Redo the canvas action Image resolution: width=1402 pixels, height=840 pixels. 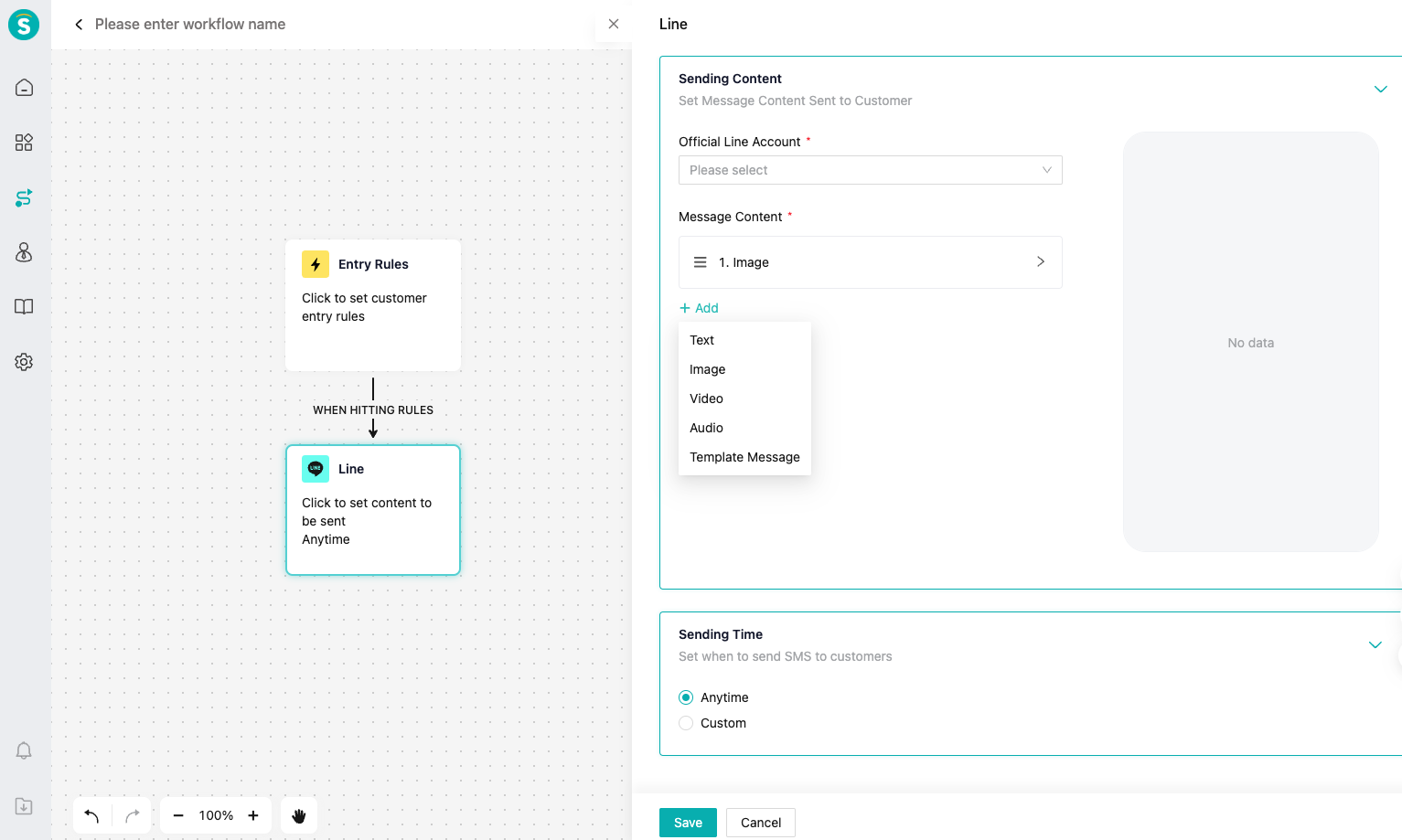pyautogui.click(x=133, y=815)
